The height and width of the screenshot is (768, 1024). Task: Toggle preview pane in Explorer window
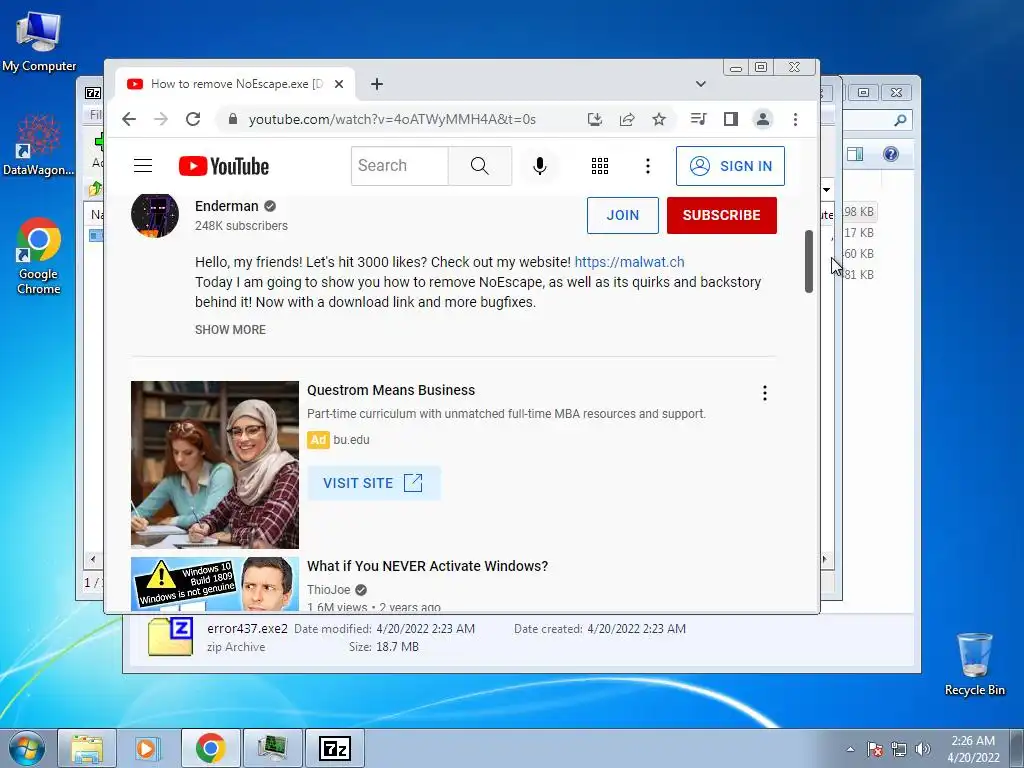click(855, 154)
